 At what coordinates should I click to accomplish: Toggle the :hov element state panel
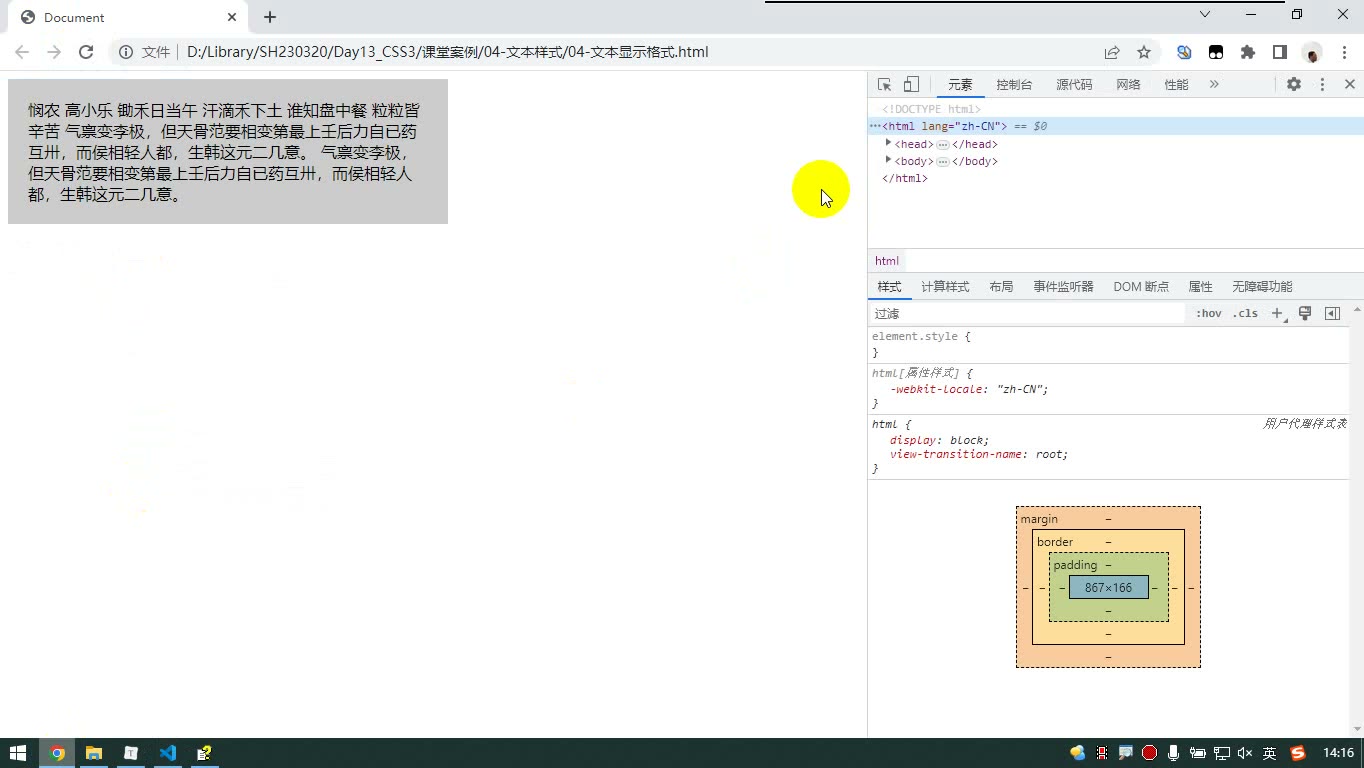point(1209,314)
